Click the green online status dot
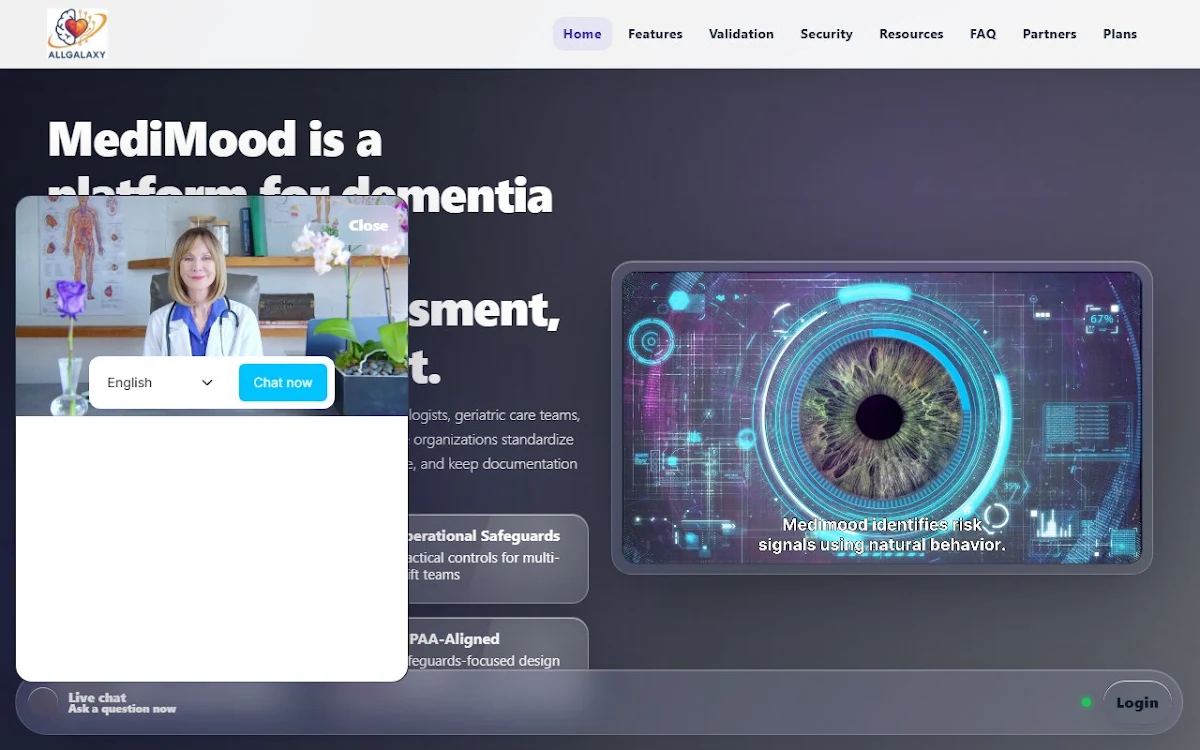The width and height of the screenshot is (1200, 750). 1086,703
